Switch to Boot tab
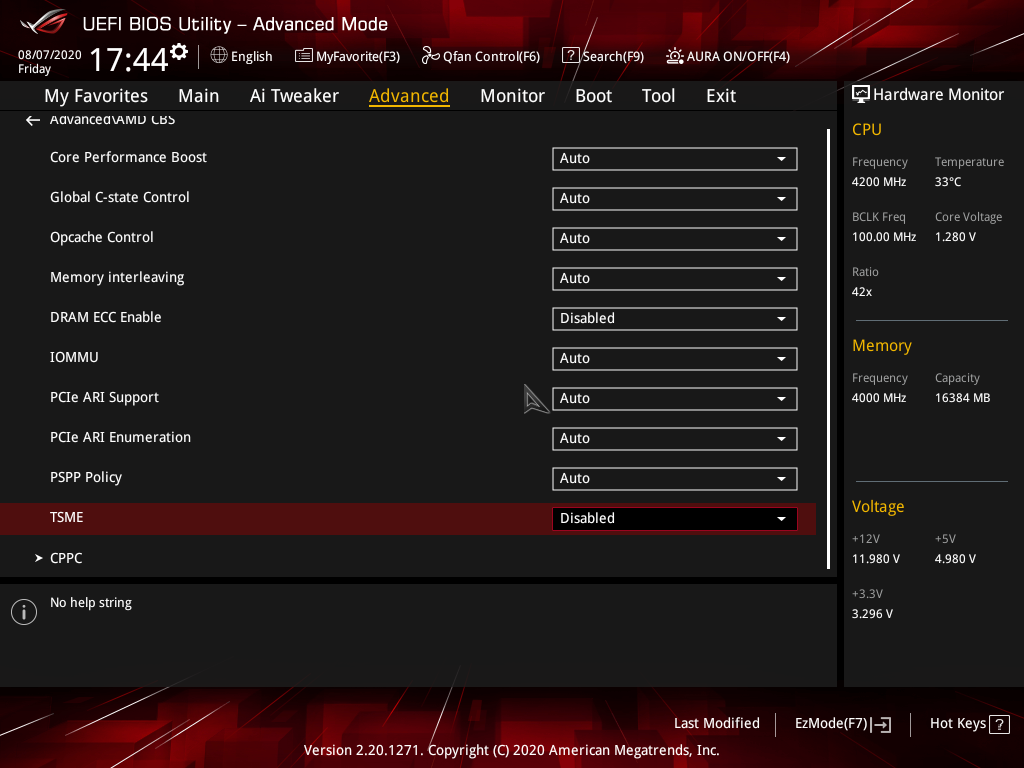 click(x=593, y=96)
